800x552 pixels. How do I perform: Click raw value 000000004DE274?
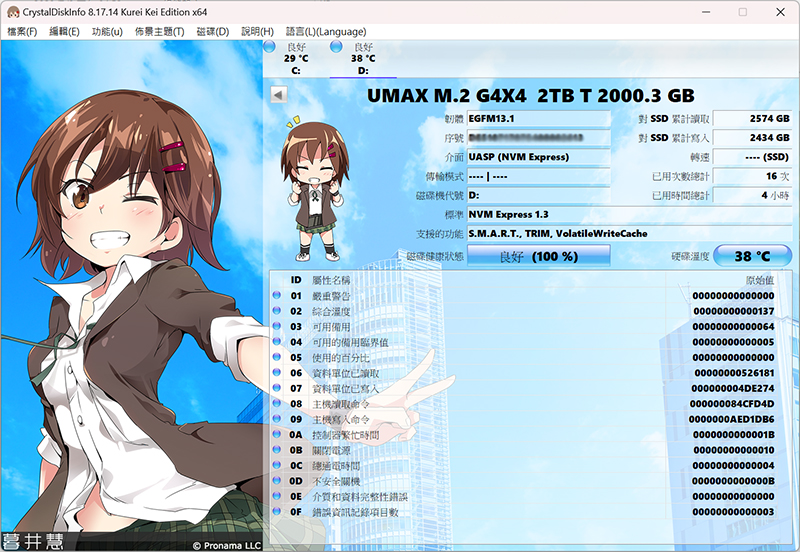click(733, 388)
